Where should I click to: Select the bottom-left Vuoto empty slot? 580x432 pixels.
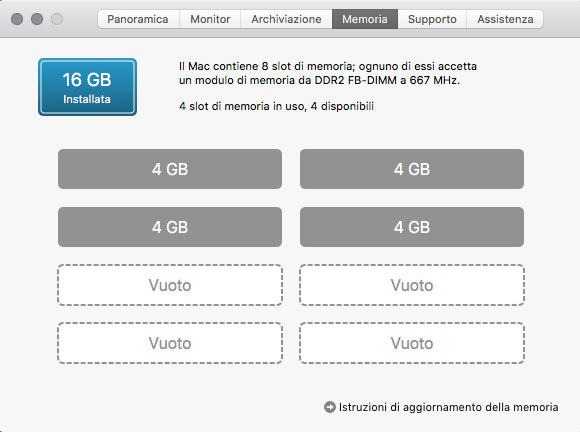click(170, 343)
